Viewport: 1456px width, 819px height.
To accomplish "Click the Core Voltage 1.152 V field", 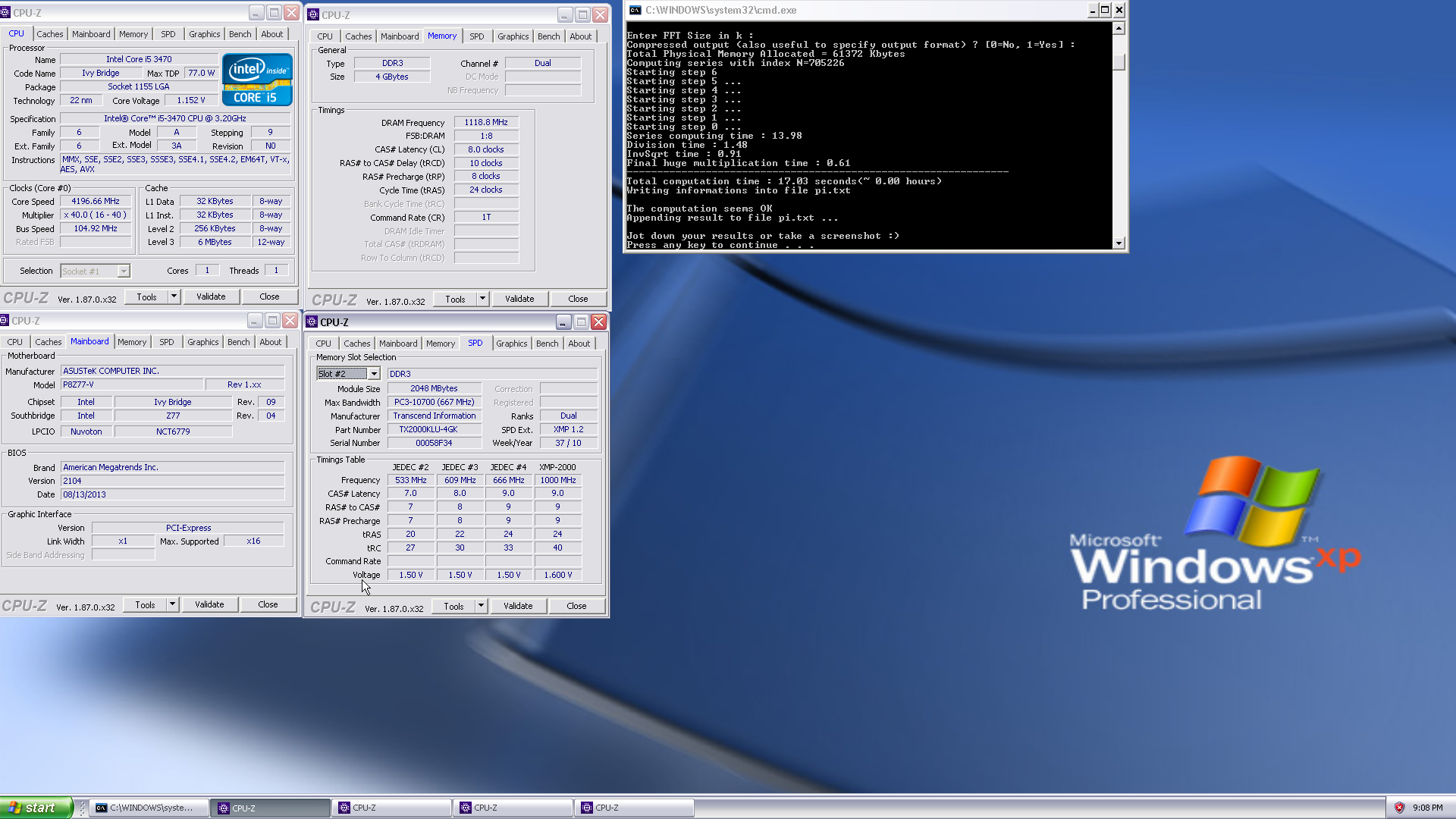I will (191, 100).
